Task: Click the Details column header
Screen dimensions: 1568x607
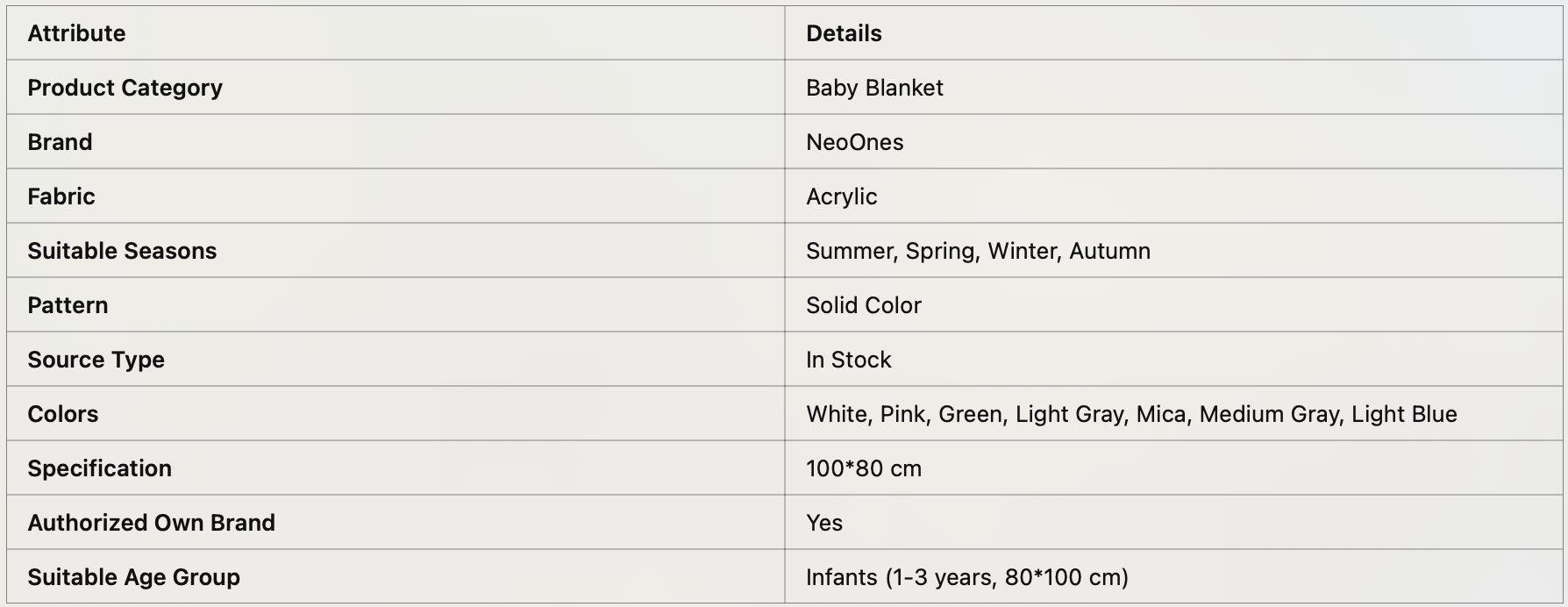Action: [x=844, y=33]
